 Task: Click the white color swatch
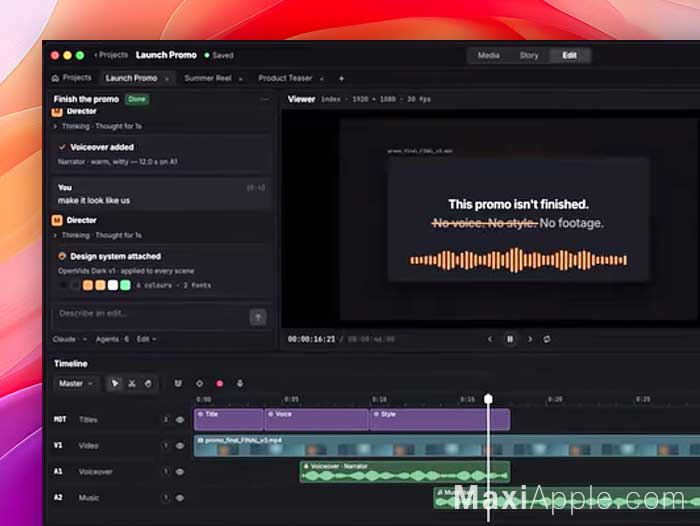(x=113, y=285)
